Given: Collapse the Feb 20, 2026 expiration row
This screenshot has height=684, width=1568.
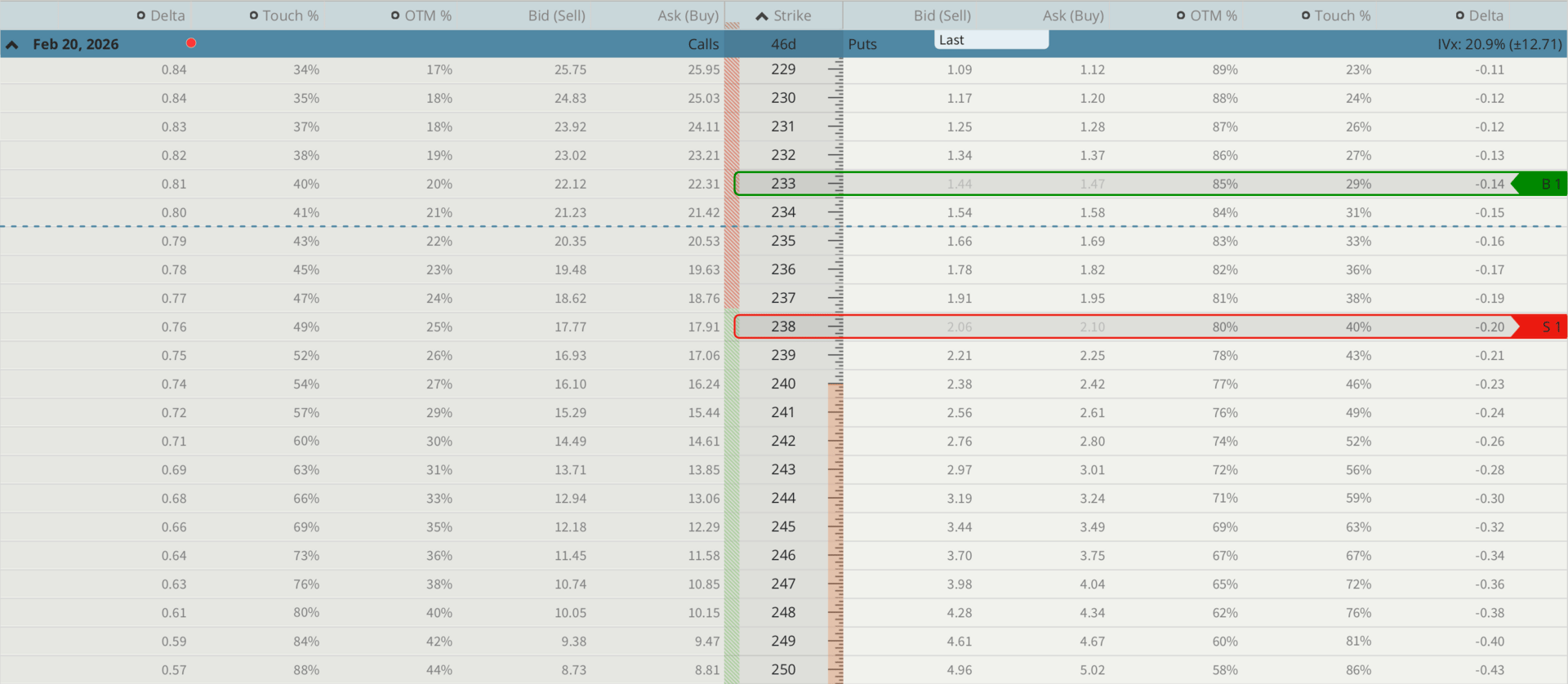Looking at the screenshot, I should point(12,45).
